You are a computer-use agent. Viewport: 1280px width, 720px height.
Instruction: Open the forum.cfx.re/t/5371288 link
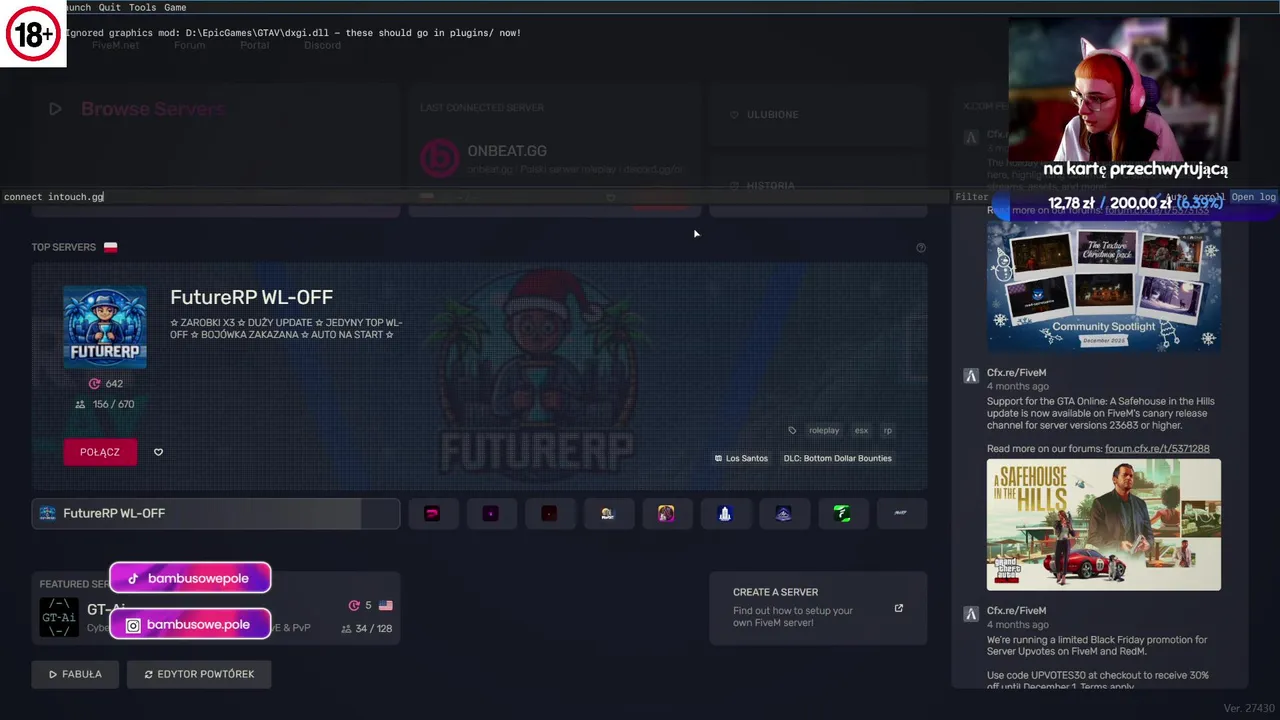1157,449
